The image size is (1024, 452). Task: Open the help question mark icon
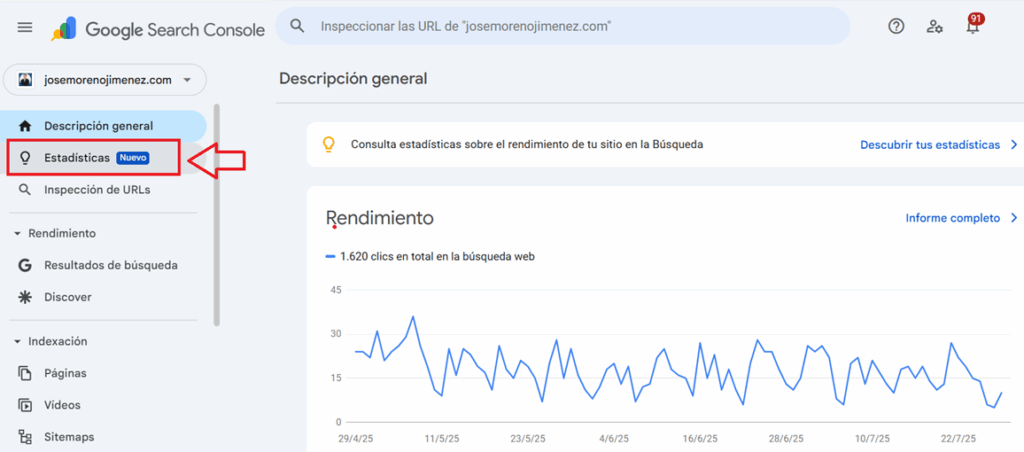(x=896, y=27)
